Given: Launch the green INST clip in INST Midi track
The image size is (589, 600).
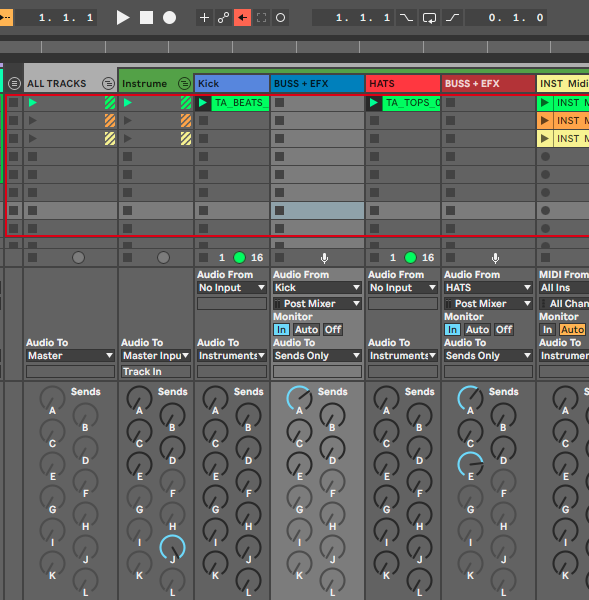Looking at the screenshot, I should point(545,103).
